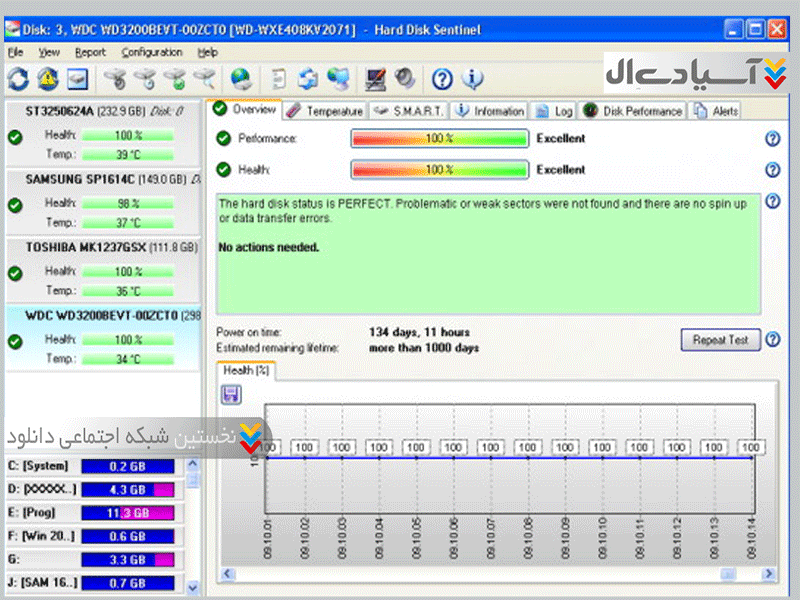Click the blue question mark Help toolbar icon

pyautogui.click(x=442, y=78)
